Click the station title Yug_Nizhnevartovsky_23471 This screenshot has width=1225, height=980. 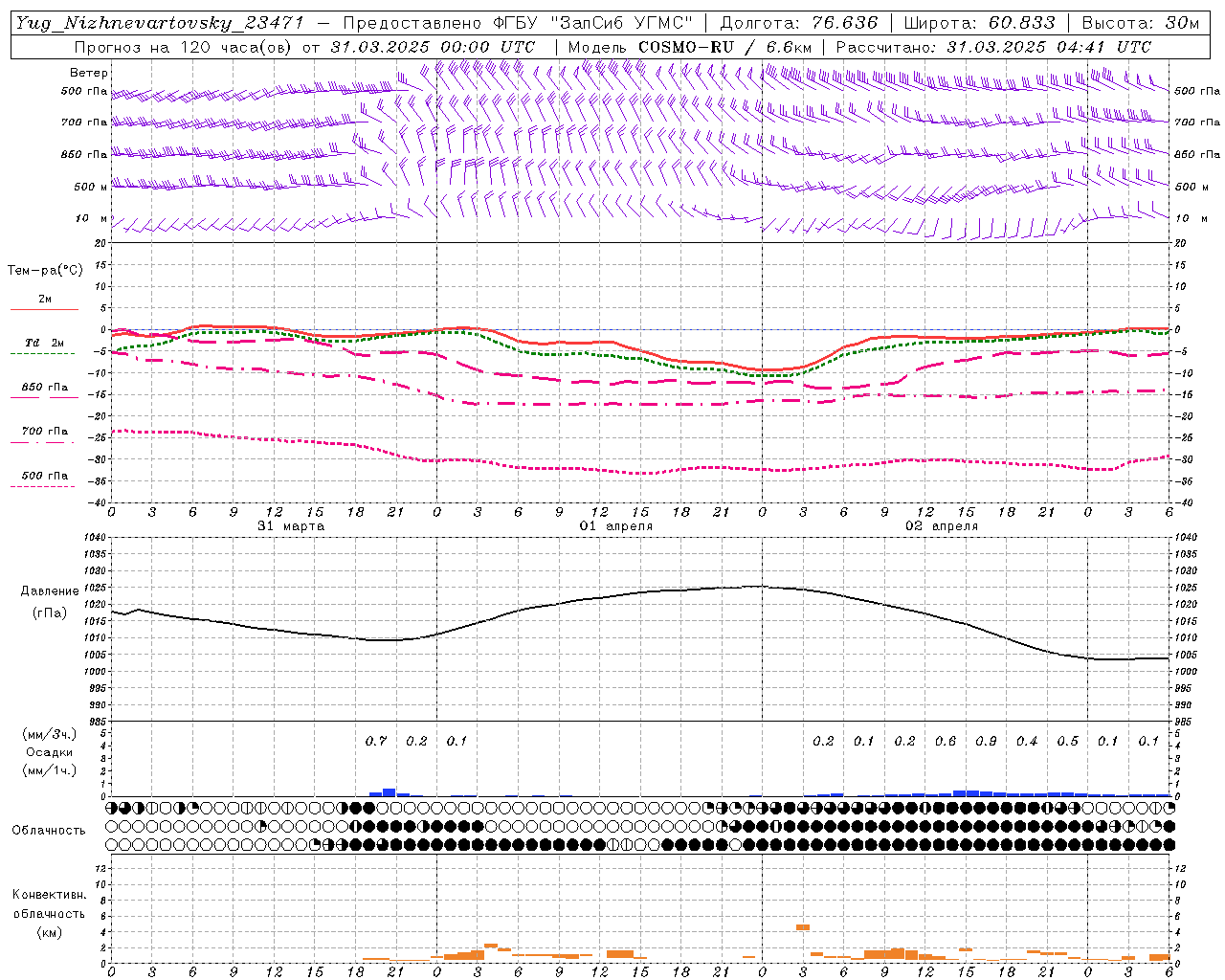tap(159, 23)
